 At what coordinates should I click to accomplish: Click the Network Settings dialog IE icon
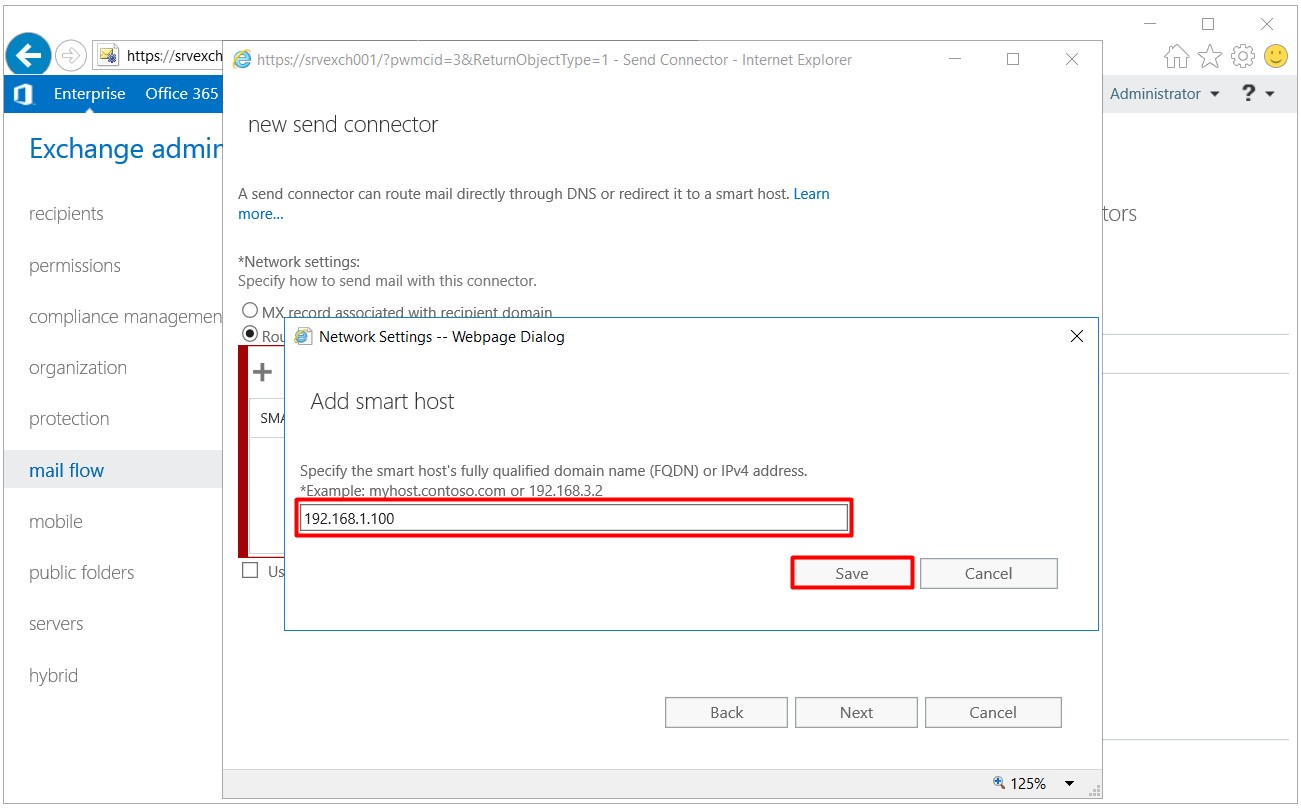[304, 337]
